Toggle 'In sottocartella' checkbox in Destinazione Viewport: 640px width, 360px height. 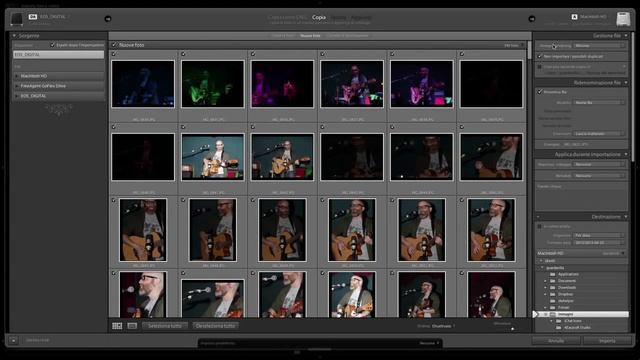pyautogui.click(x=540, y=226)
